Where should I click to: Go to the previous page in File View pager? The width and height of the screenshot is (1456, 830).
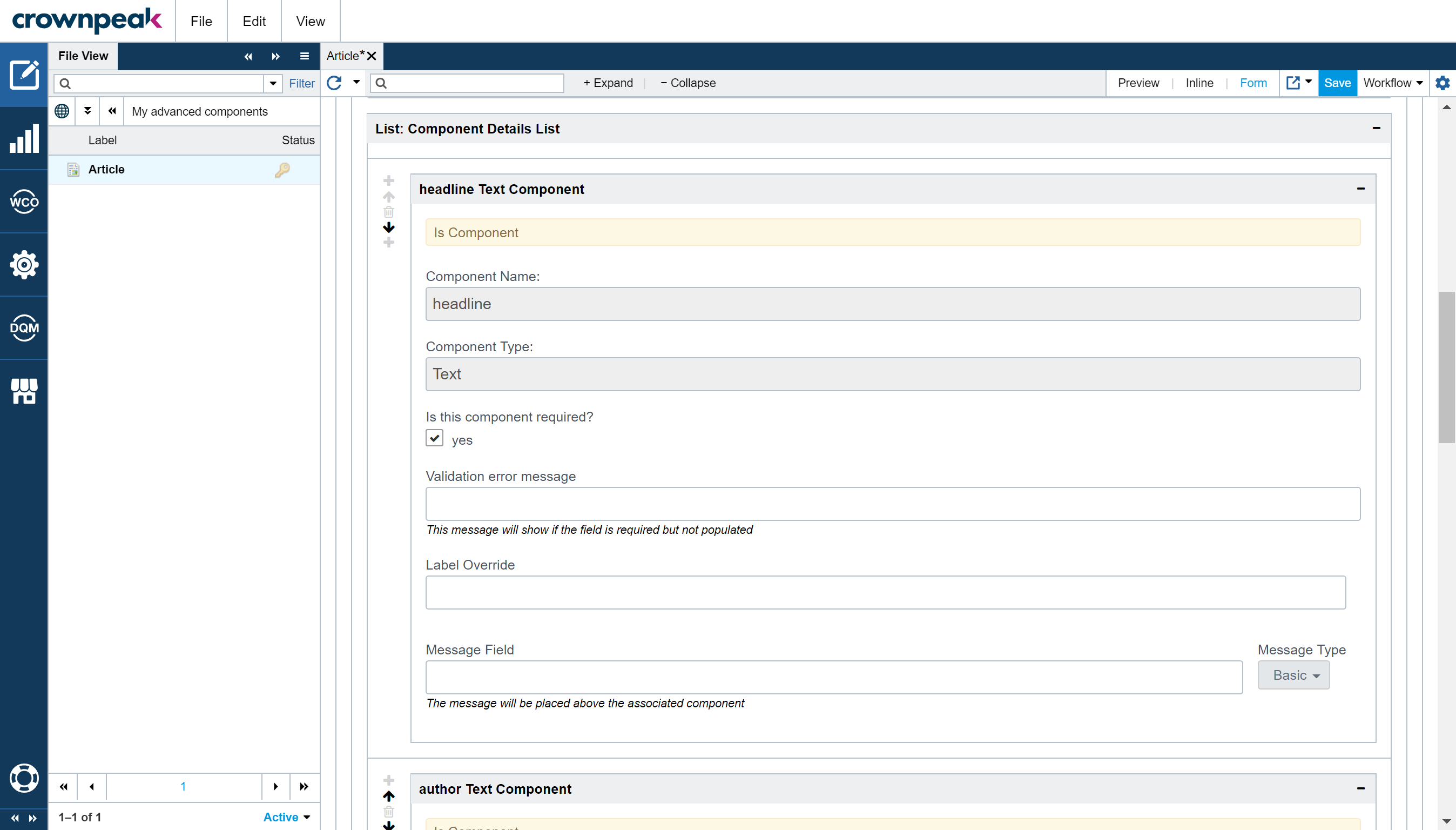(92, 787)
